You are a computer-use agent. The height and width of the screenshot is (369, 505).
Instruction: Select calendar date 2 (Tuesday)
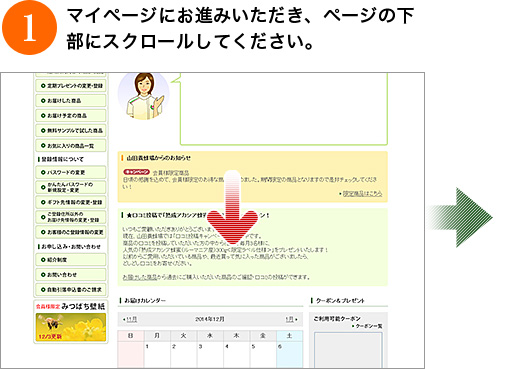(184, 354)
